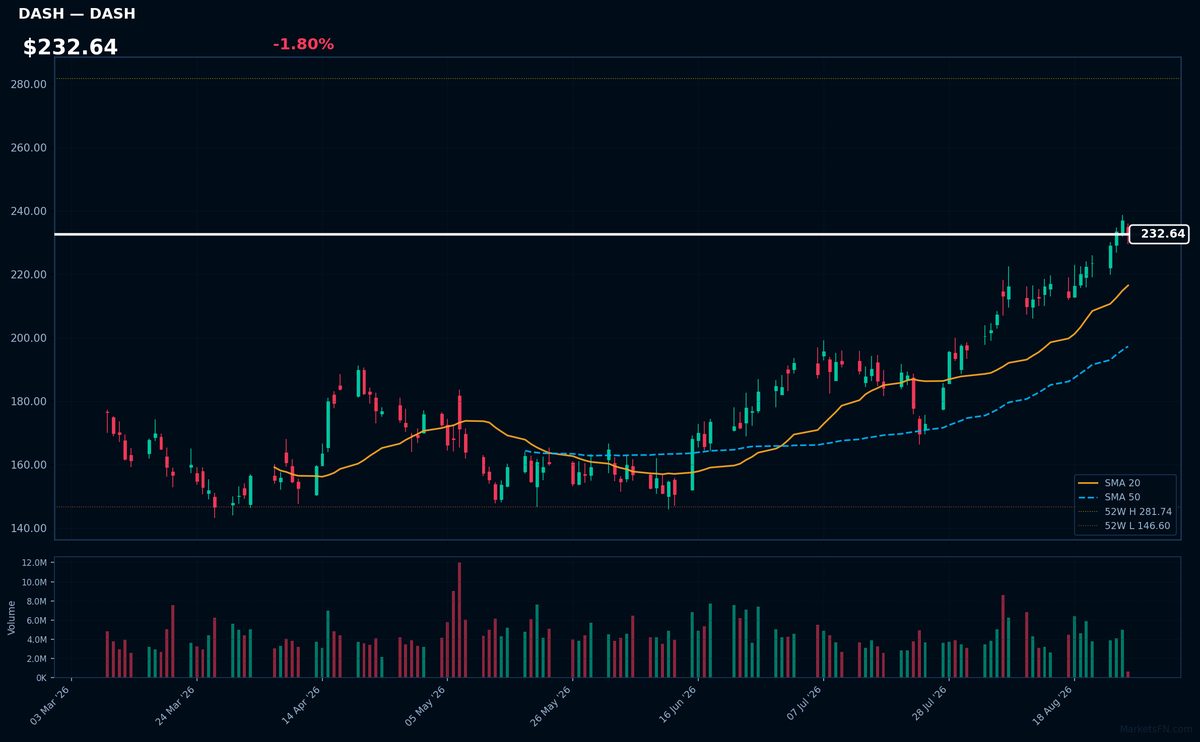Click the 52W H 281.74 legend entry
The image size is (1200, 742).
pos(1125,511)
